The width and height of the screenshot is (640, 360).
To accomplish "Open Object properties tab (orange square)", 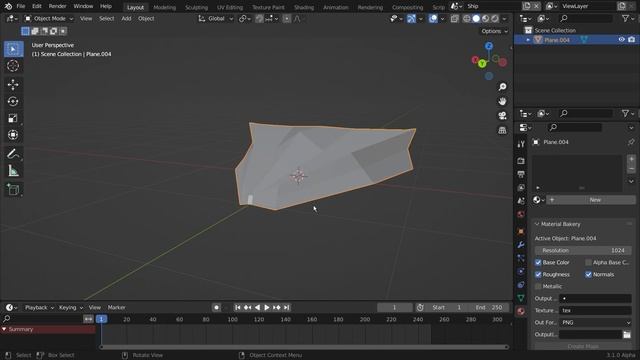I will [x=521, y=231].
